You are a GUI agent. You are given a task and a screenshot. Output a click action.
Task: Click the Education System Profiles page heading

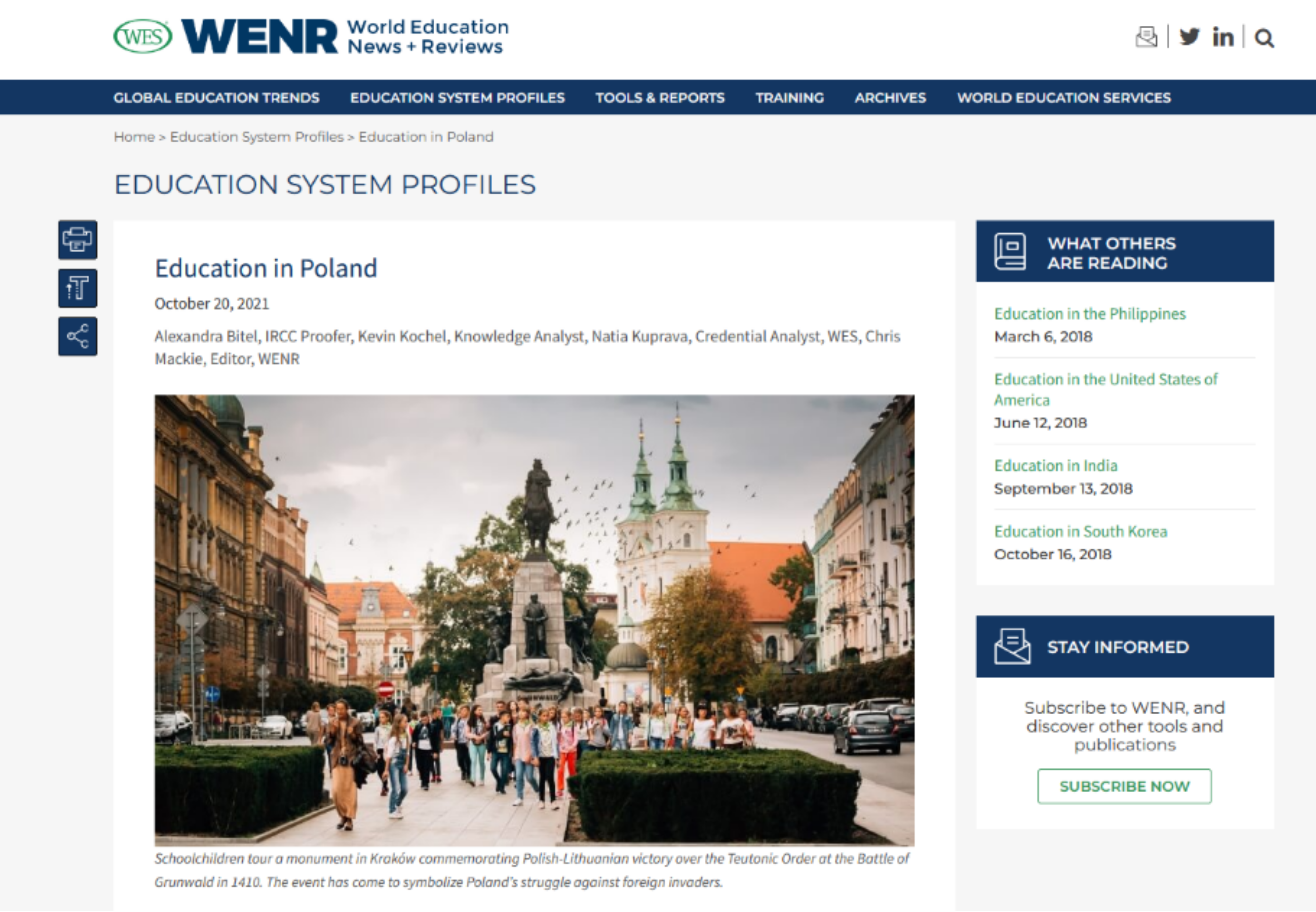click(x=324, y=185)
